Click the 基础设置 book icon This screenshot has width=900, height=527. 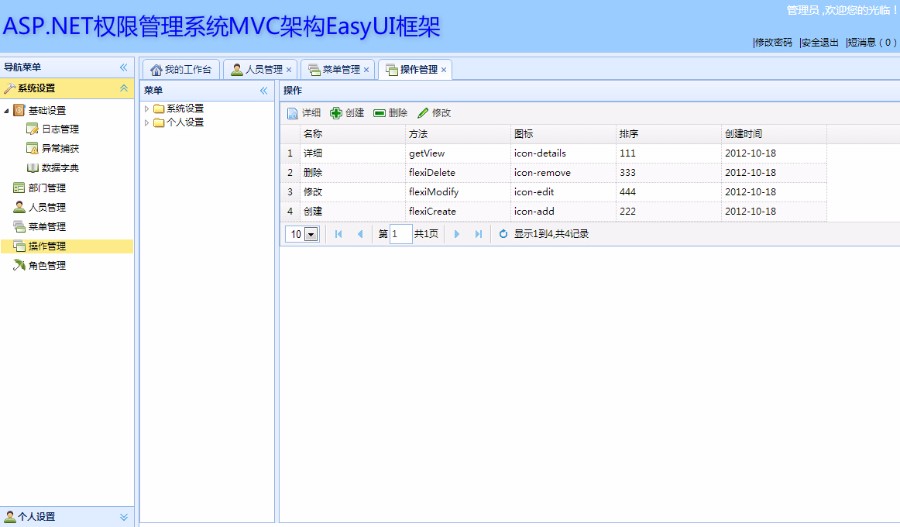pos(19,110)
